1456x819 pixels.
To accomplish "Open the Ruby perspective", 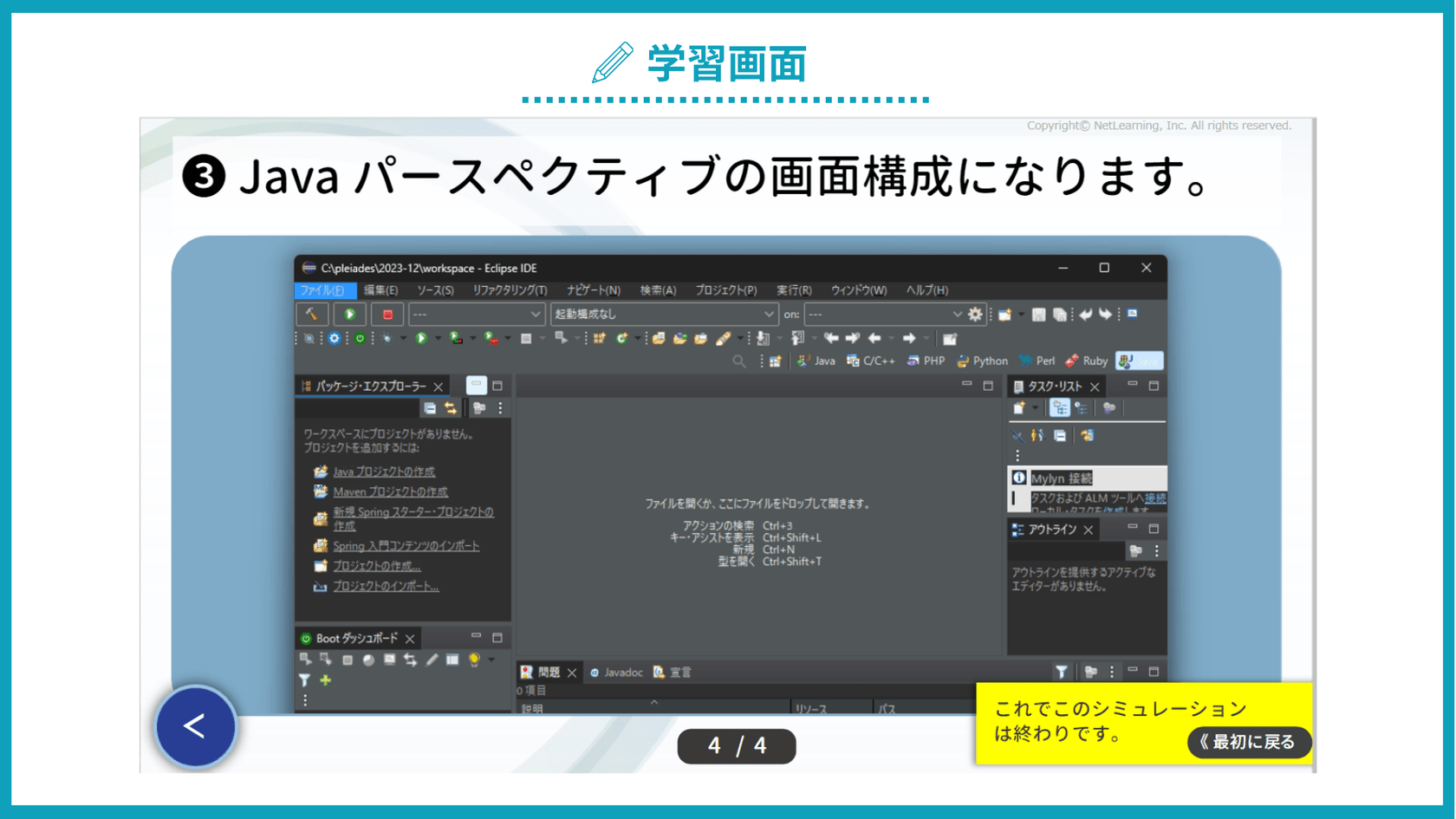I will [x=1086, y=361].
